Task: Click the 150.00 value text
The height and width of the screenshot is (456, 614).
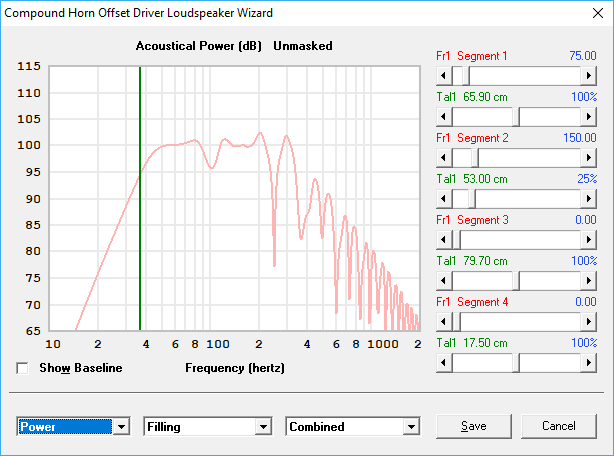Action: [580, 138]
